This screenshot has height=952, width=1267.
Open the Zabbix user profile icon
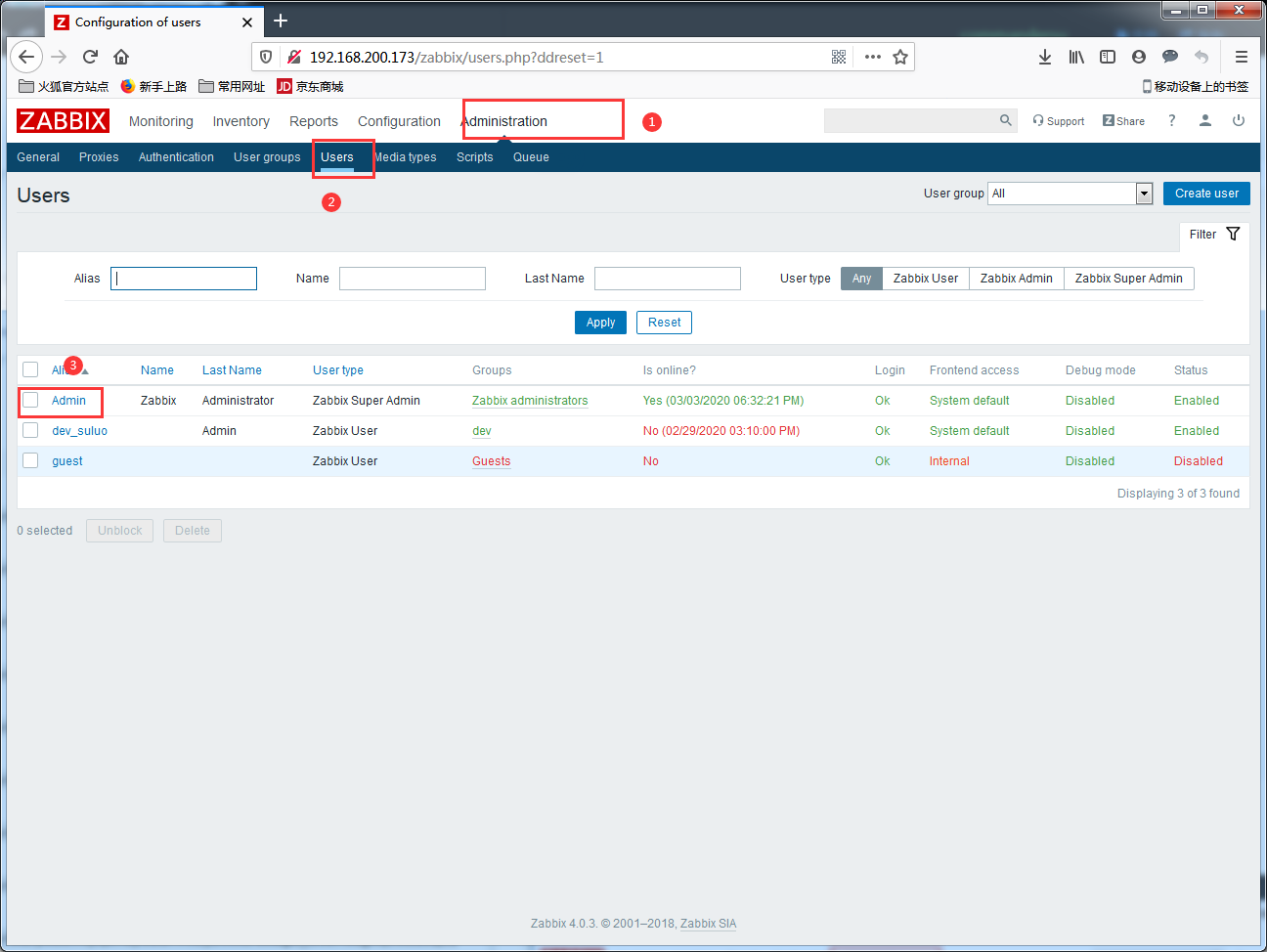(1205, 120)
